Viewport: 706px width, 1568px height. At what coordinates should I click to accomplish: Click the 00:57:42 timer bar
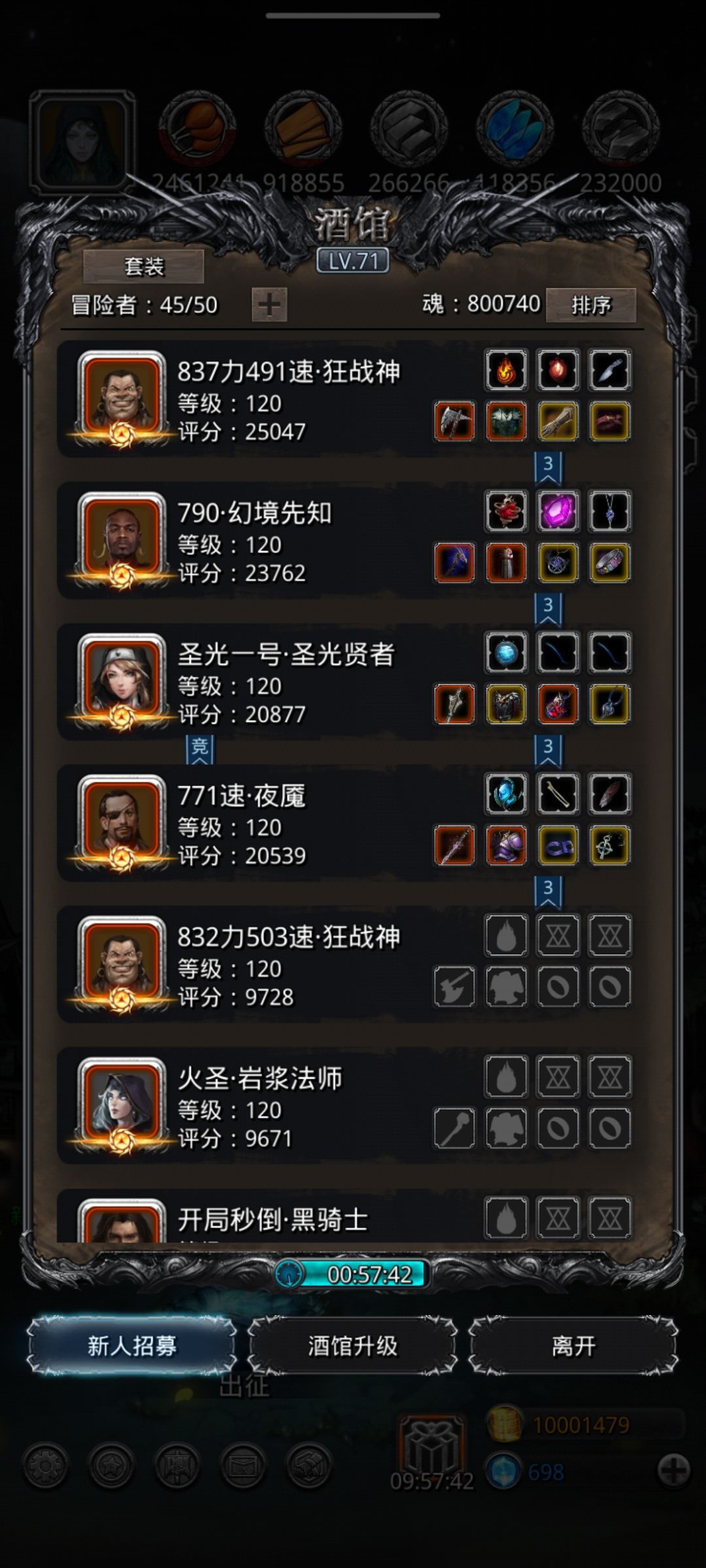pyautogui.click(x=352, y=1273)
